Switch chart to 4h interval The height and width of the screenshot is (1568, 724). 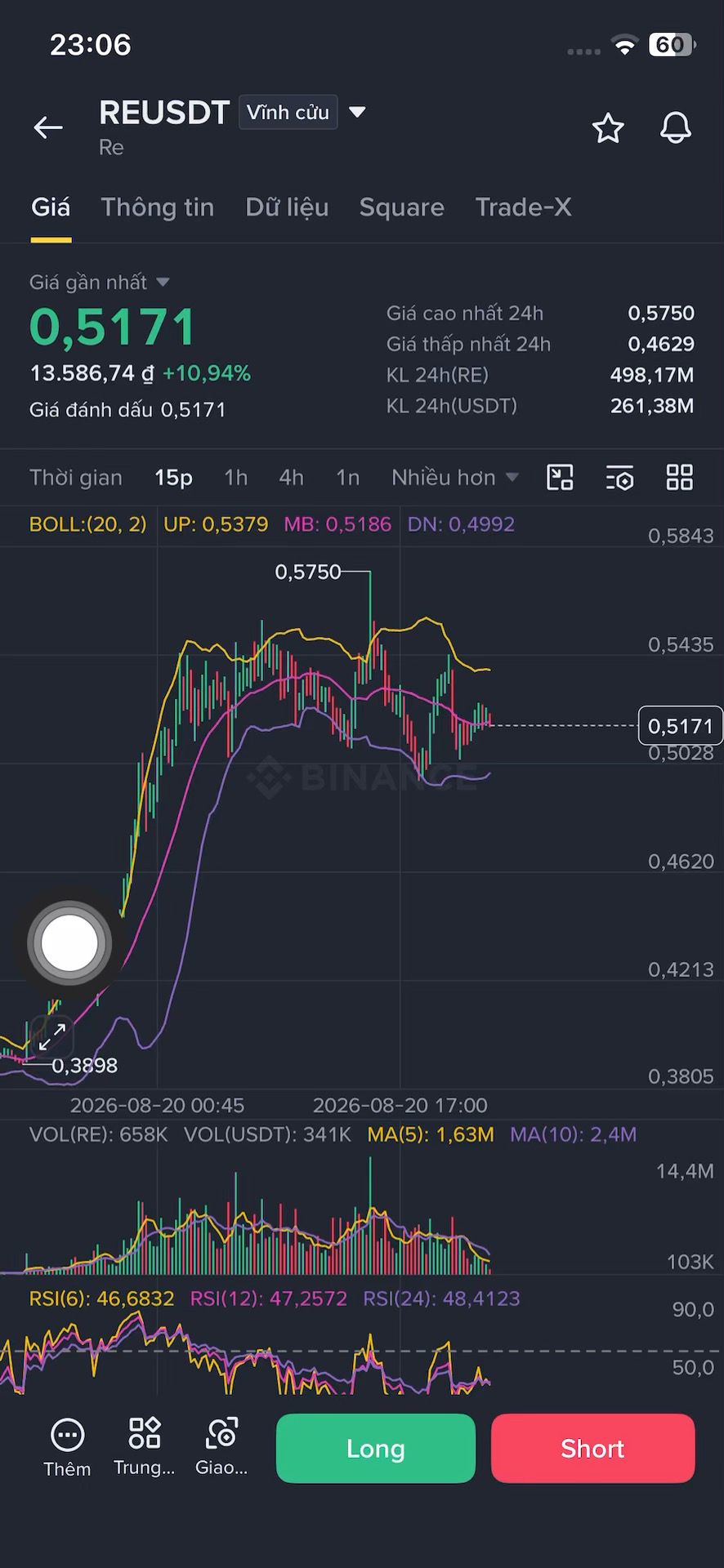[291, 477]
